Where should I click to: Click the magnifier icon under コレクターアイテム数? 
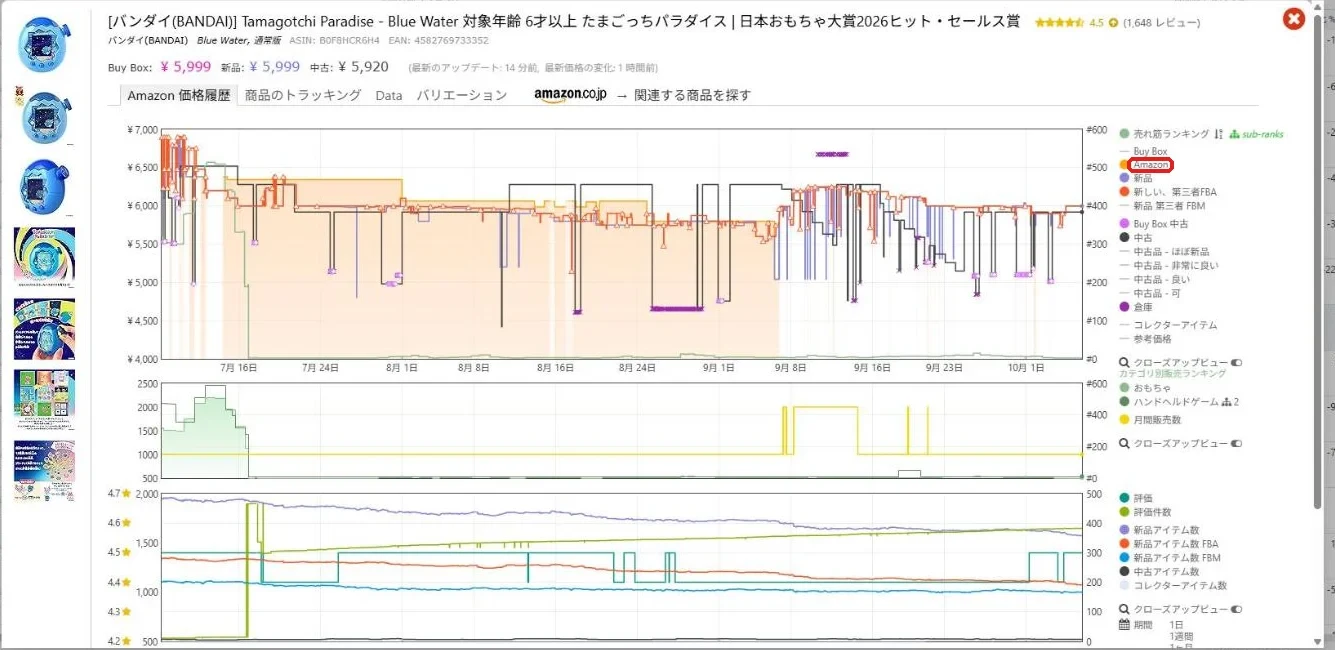pyautogui.click(x=1125, y=609)
